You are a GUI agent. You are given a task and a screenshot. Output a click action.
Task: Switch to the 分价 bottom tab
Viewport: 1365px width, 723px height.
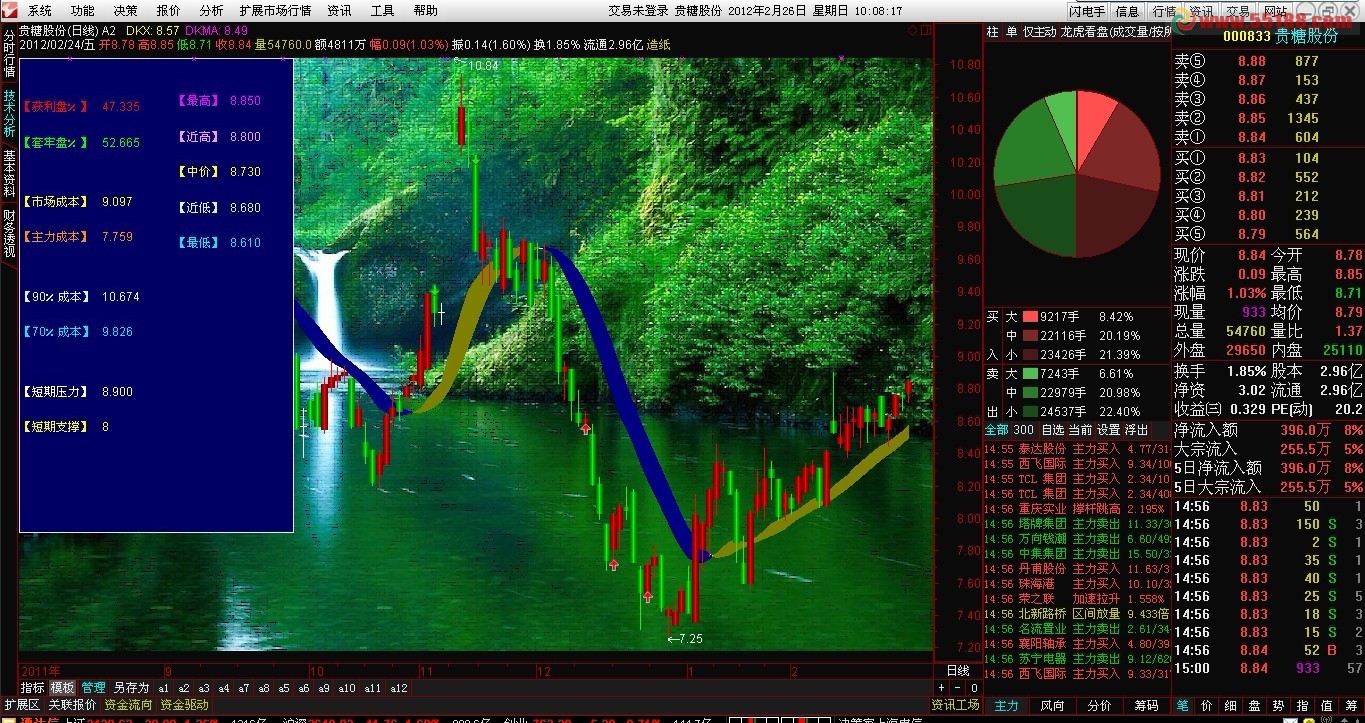(1099, 705)
